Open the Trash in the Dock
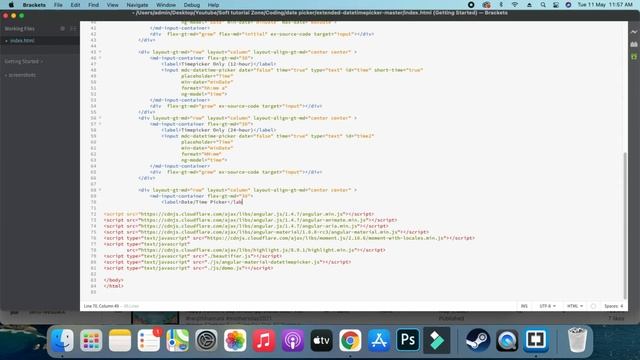 (x=578, y=340)
